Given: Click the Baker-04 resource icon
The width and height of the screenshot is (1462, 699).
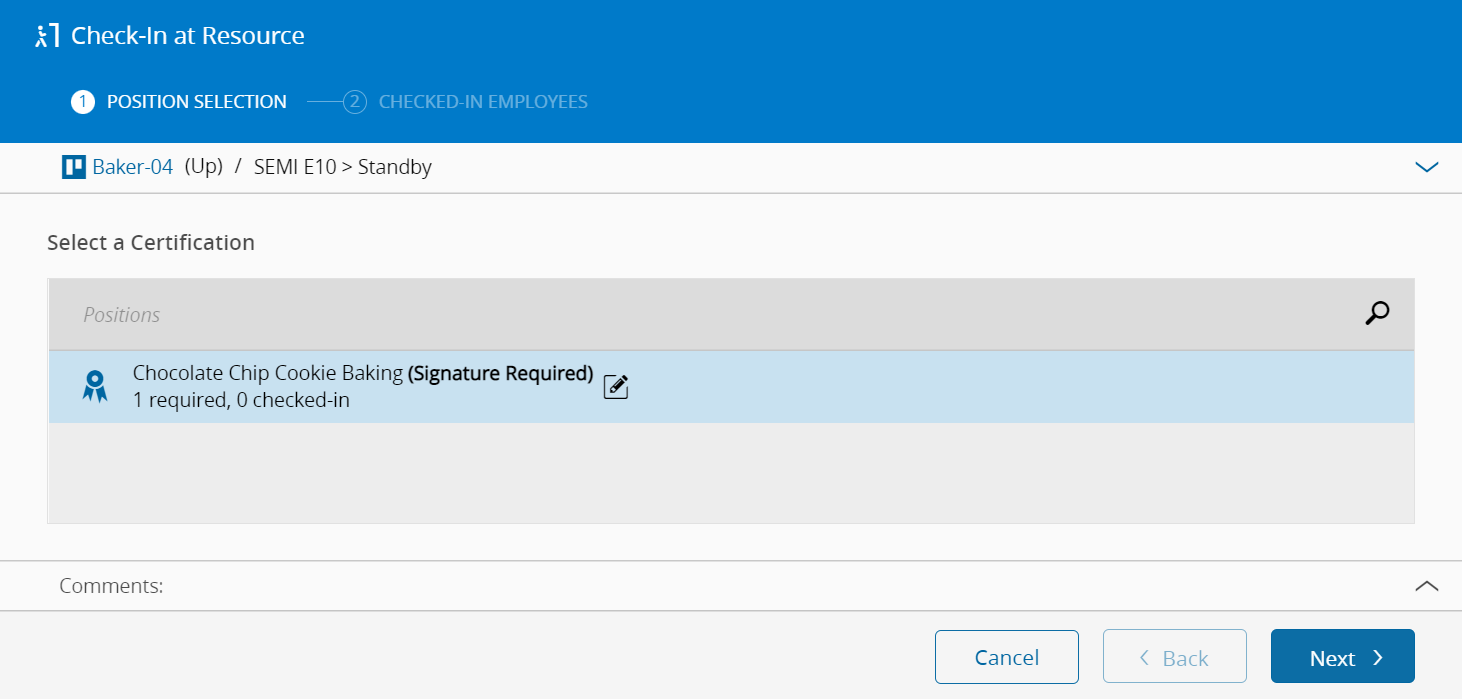Looking at the screenshot, I should point(74,167).
